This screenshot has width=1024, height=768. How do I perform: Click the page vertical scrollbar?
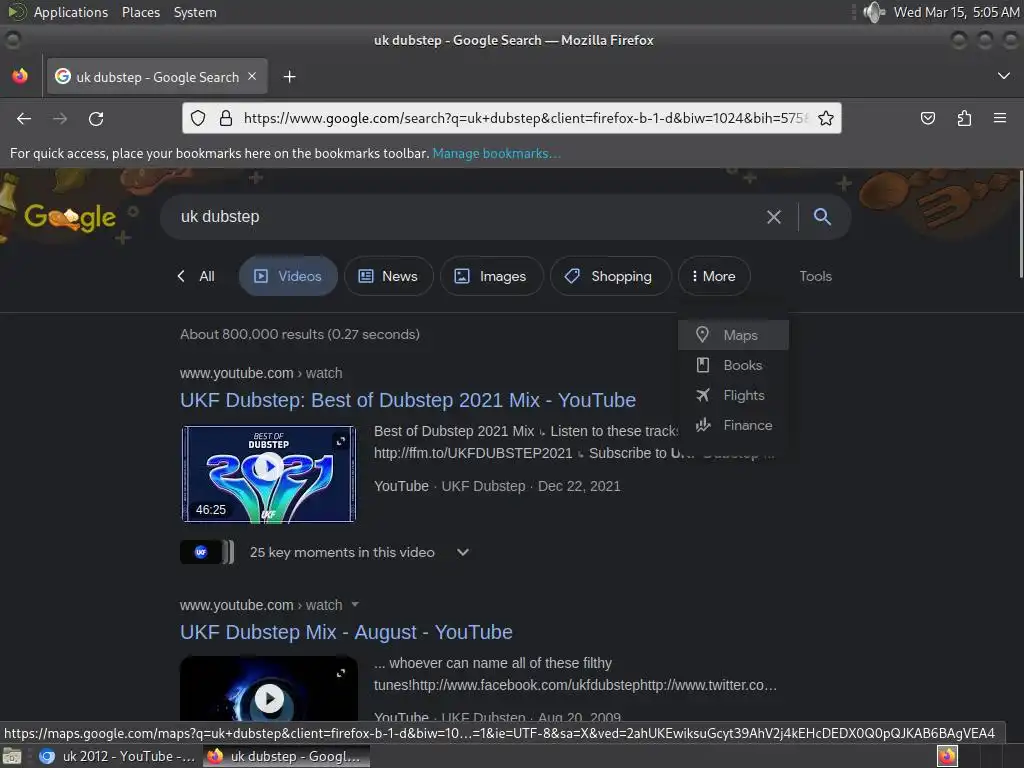coord(1019,224)
